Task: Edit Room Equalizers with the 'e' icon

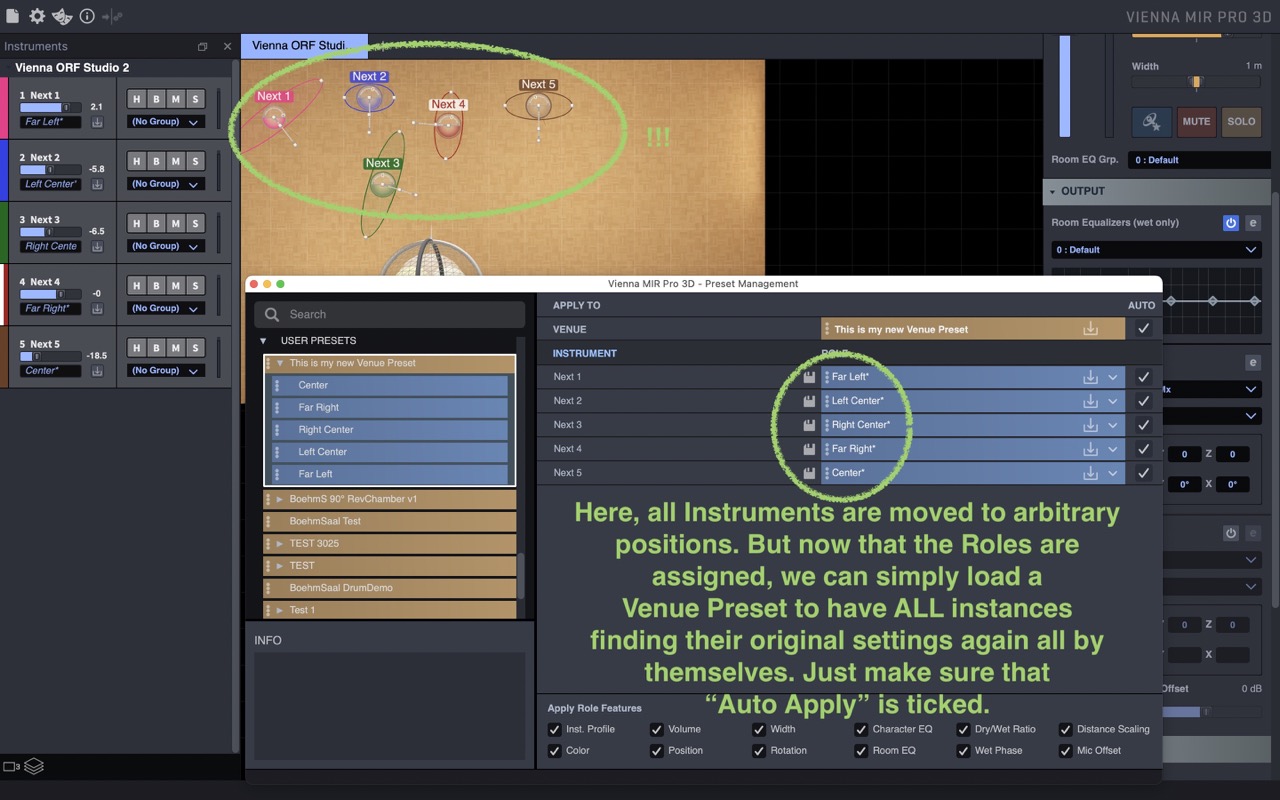Action: 1252,223
